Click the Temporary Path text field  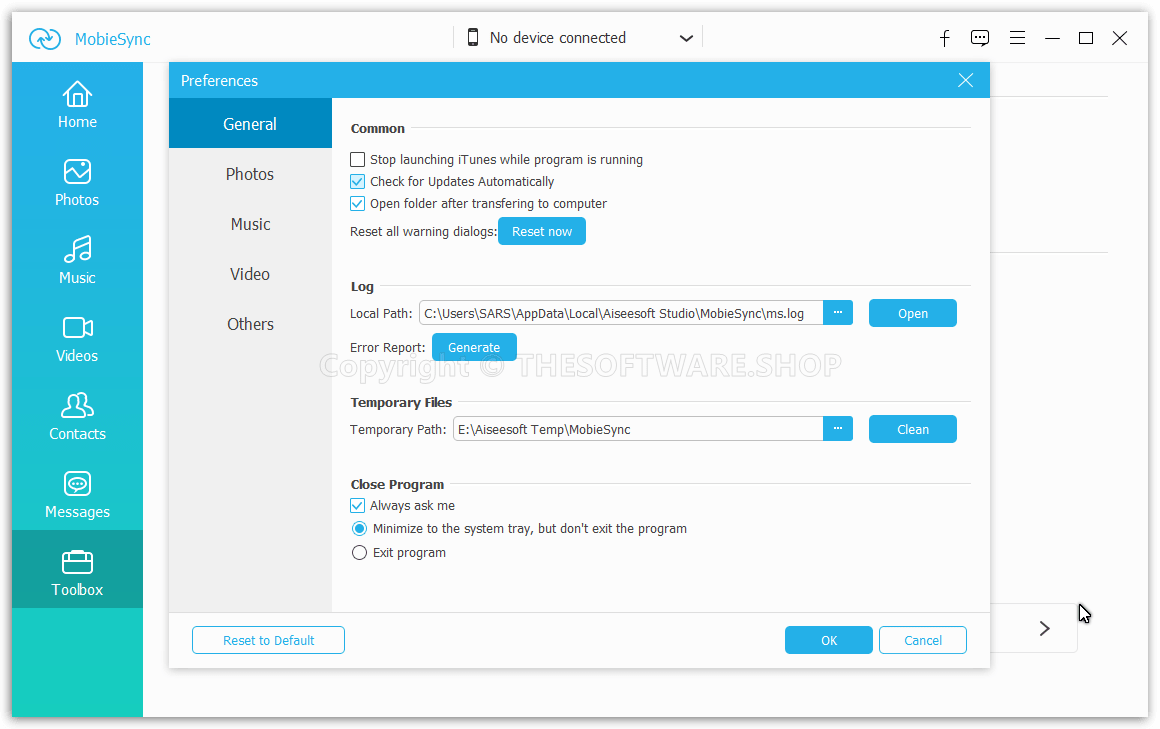coord(638,429)
